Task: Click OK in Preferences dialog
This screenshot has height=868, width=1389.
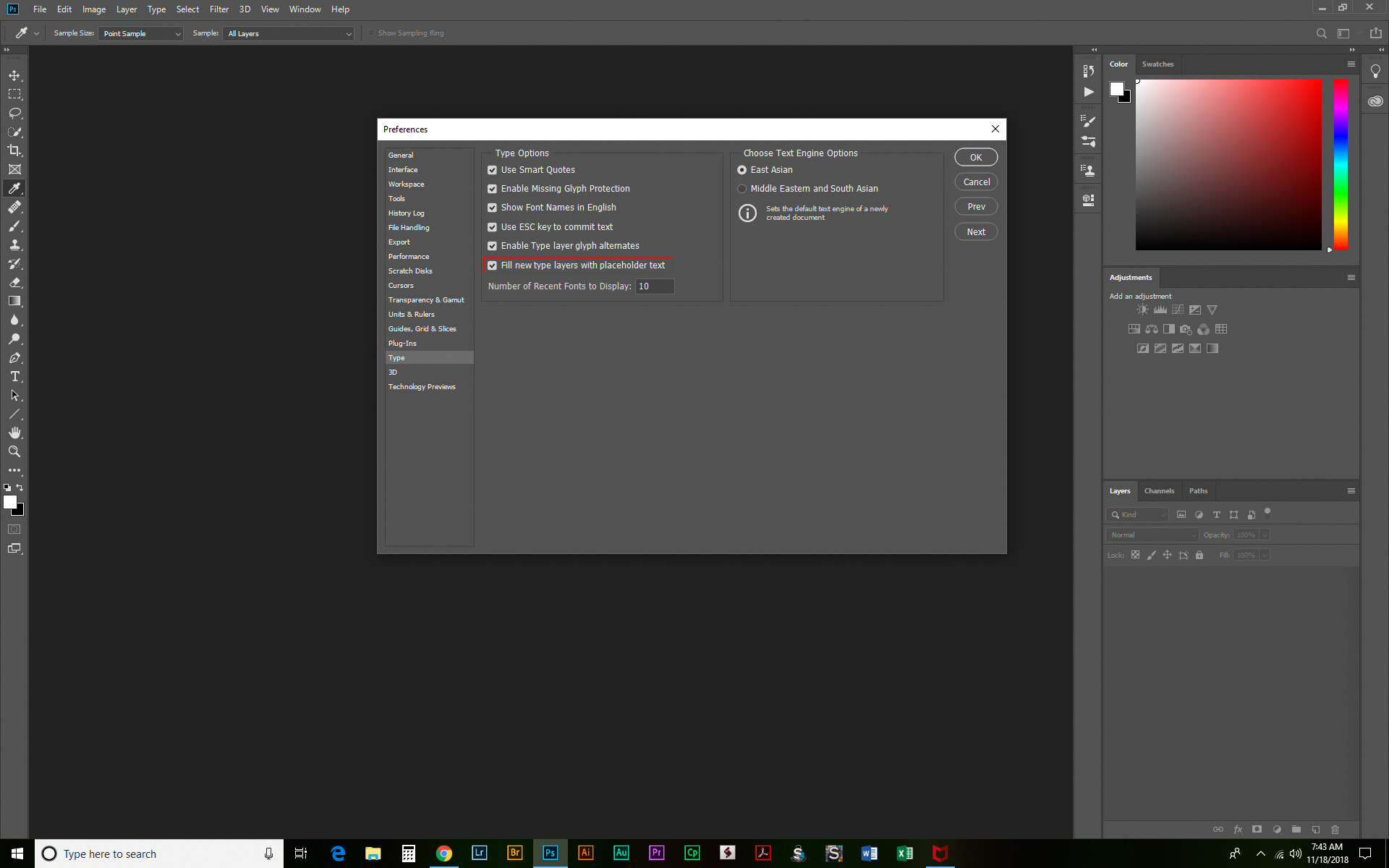Action: pyautogui.click(x=976, y=157)
